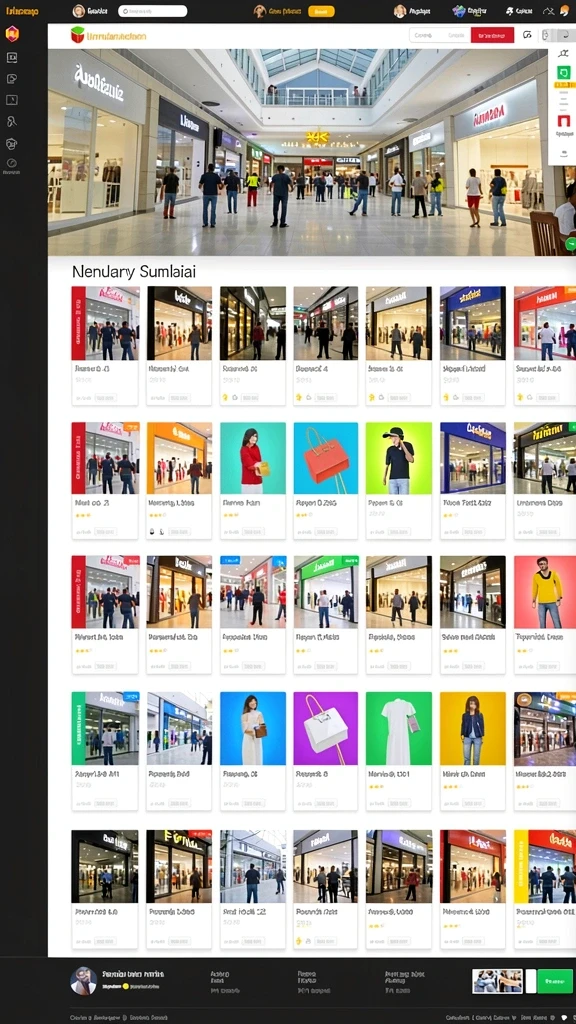
Task: Click the yellow badge in the right floating panel
Action: [x=563, y=85]
